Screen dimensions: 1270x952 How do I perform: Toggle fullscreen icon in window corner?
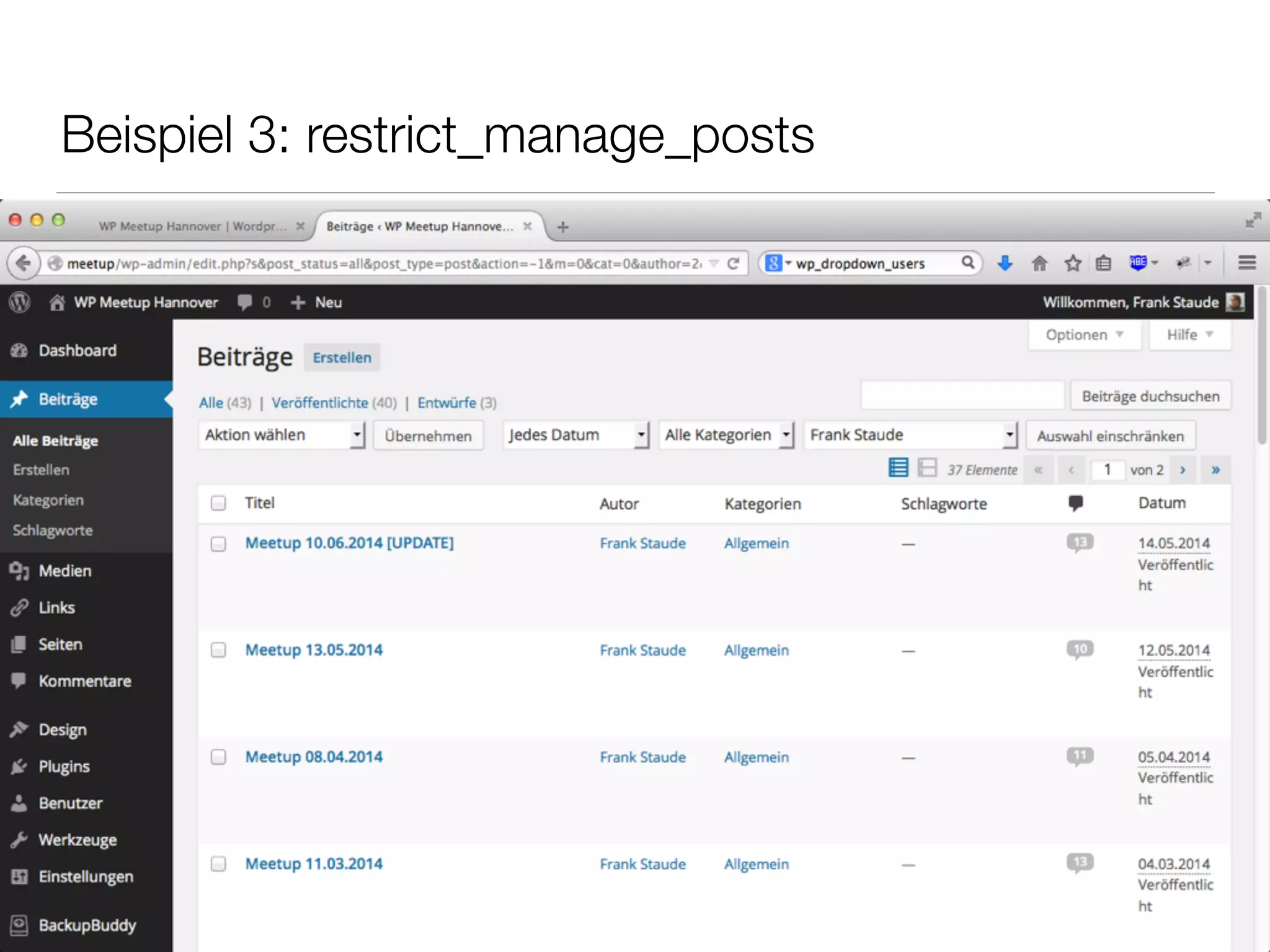click(x=1252, y=221)
